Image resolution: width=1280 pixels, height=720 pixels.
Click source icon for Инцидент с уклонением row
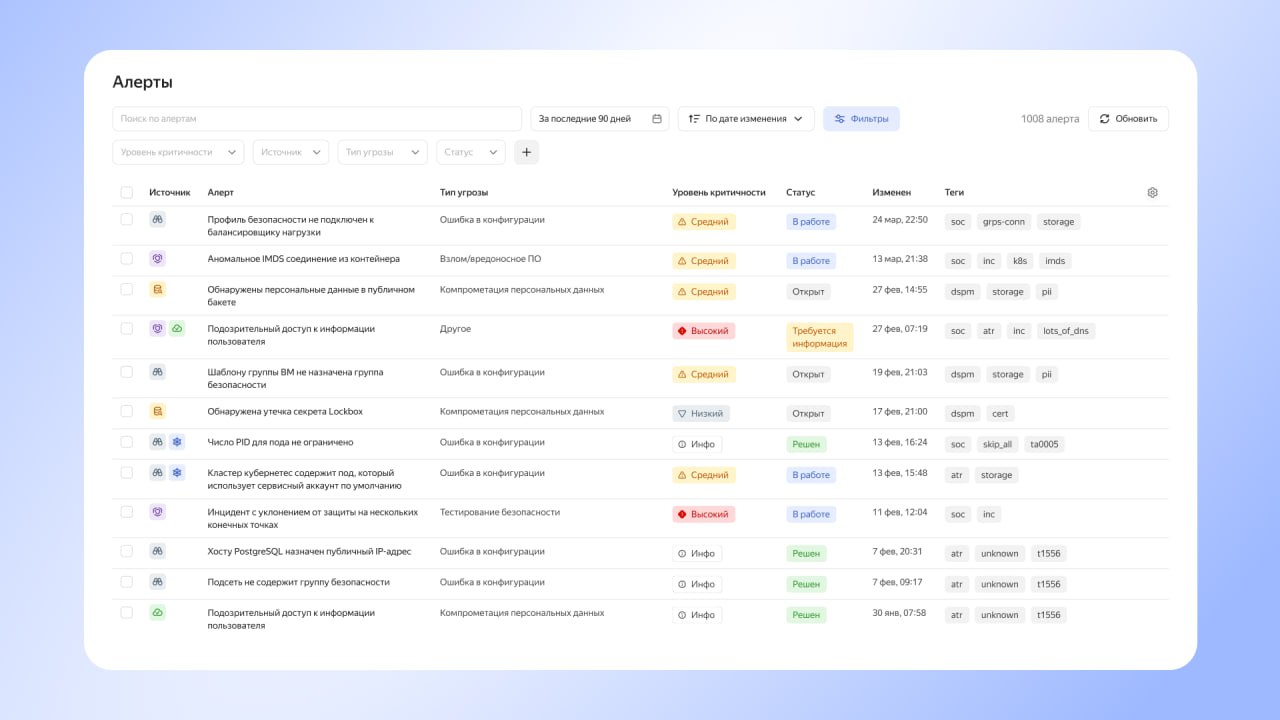[x=157, y=511]
